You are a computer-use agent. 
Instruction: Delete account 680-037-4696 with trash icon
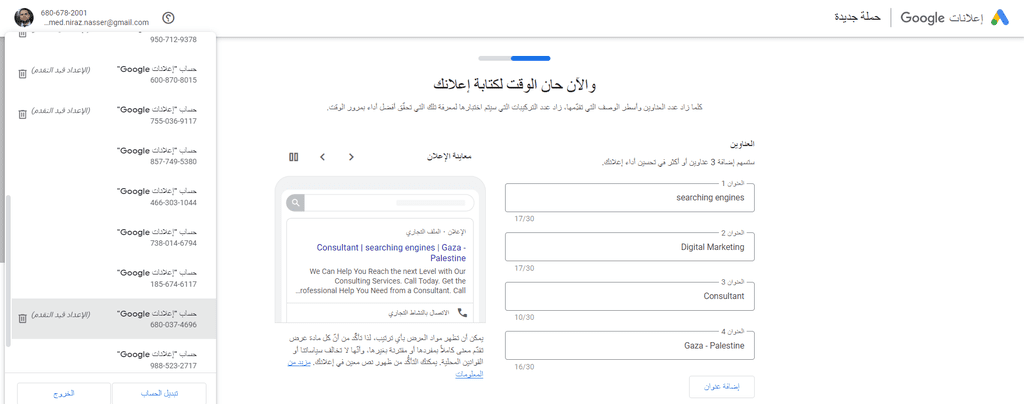22,319
